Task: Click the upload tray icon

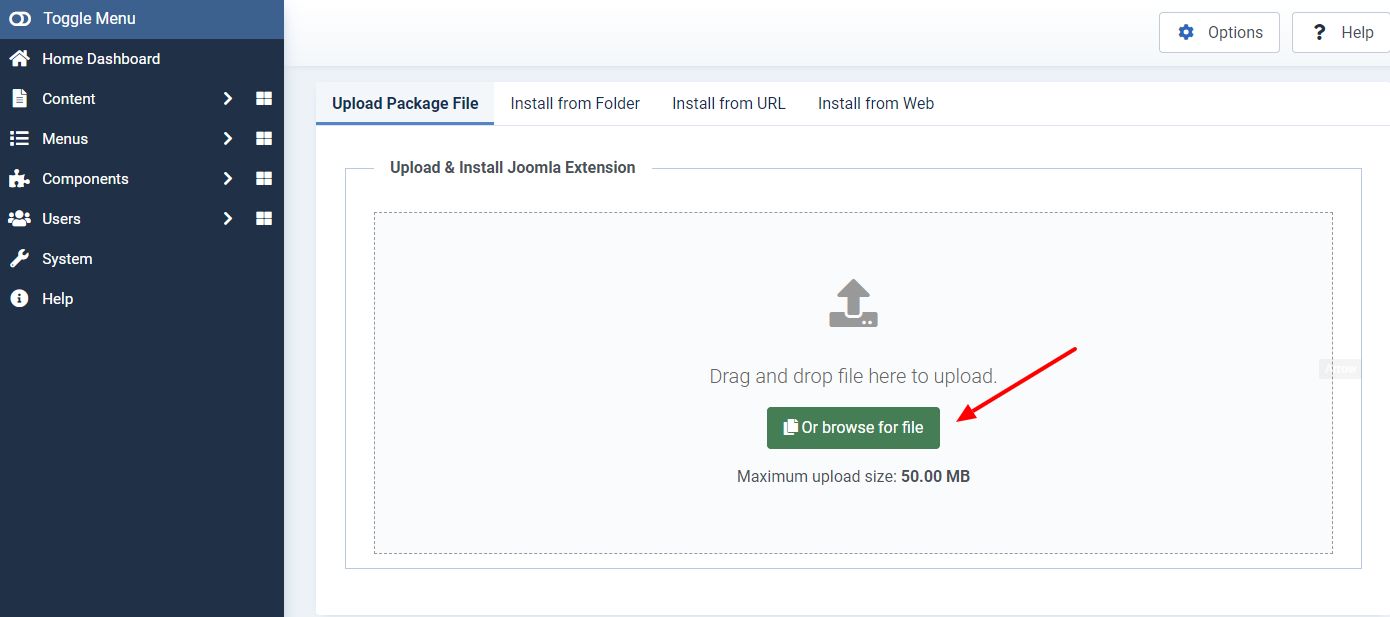Action: pyautogui.click(x=853, y=304)
